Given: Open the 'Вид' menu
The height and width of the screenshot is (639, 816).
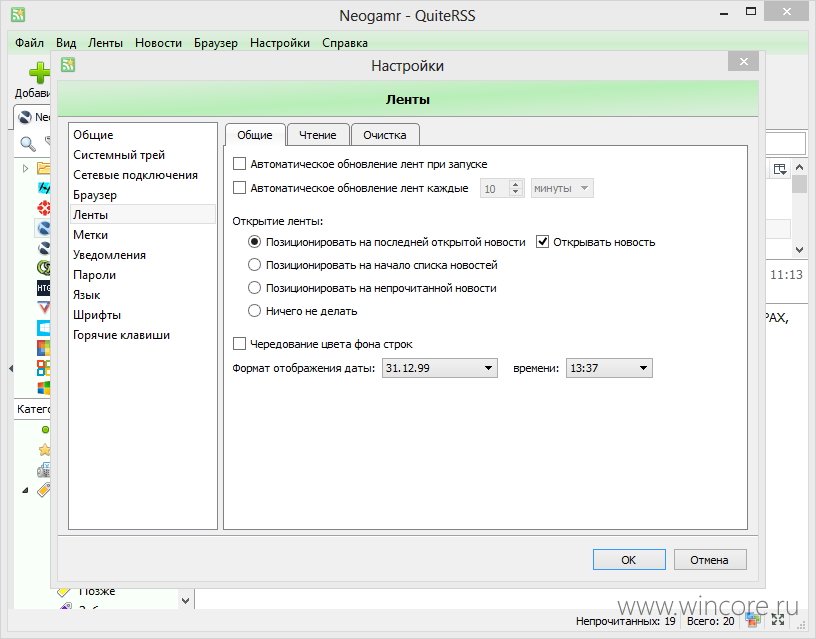Looking at the screenshot, I should pyautogui.click(x=66, y=43).
